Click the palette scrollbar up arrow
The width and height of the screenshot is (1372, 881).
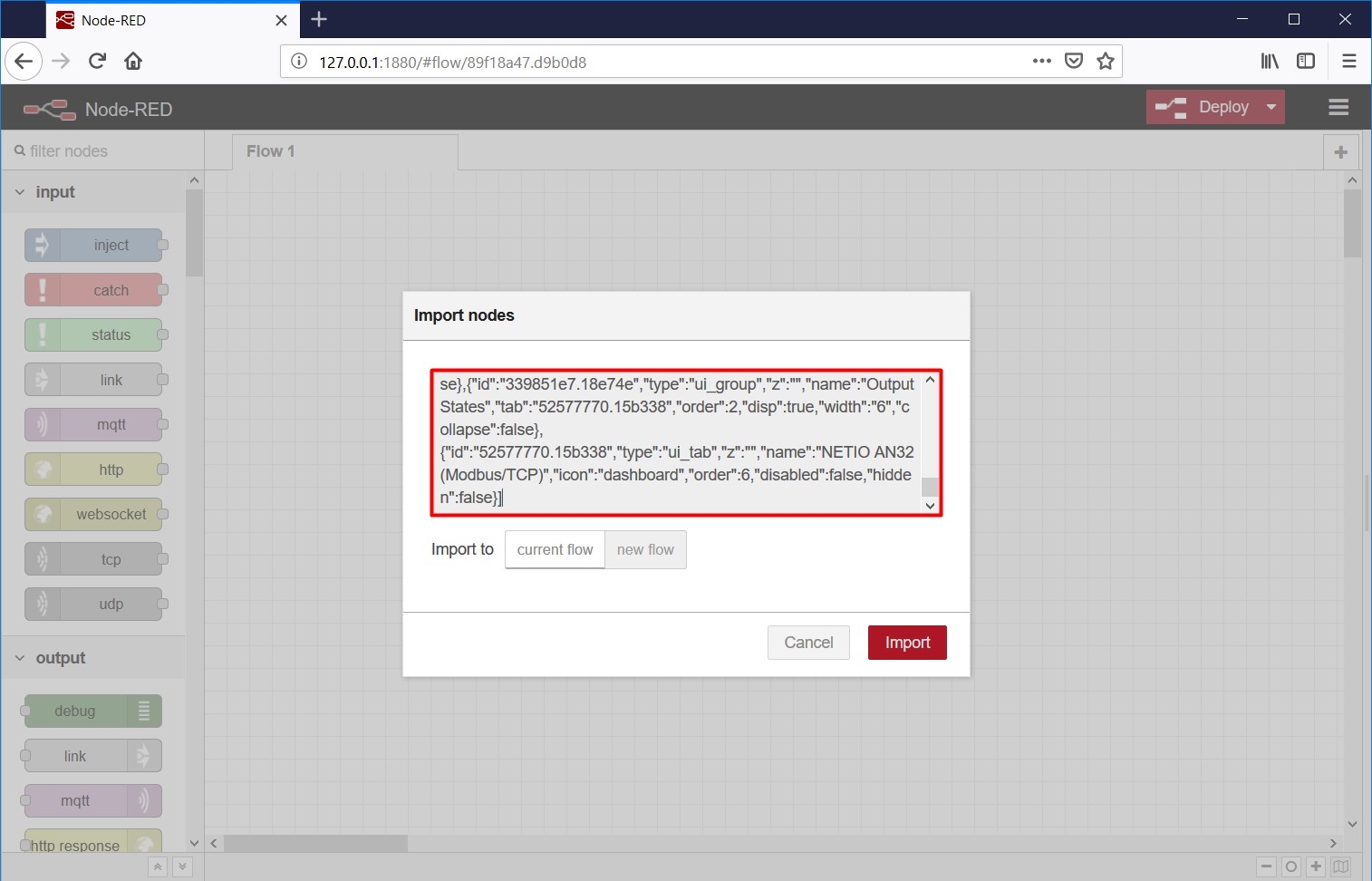click(x=194, y=180)
